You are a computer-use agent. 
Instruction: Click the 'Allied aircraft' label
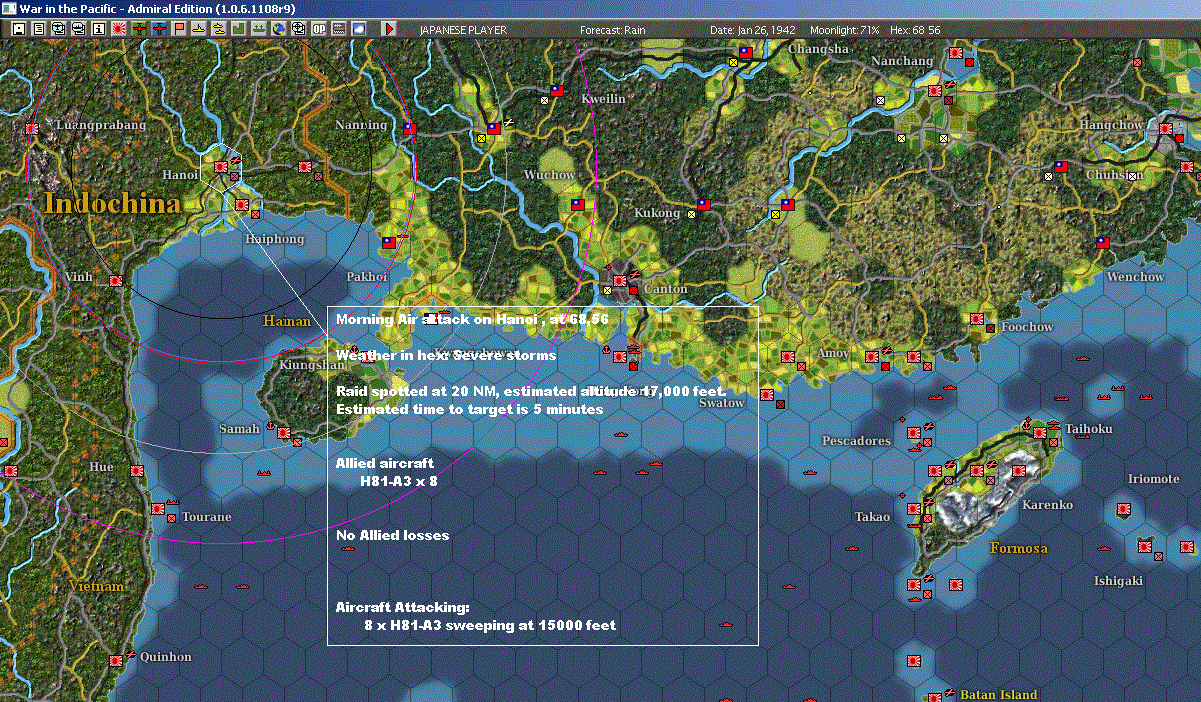(x=385, y=463)
